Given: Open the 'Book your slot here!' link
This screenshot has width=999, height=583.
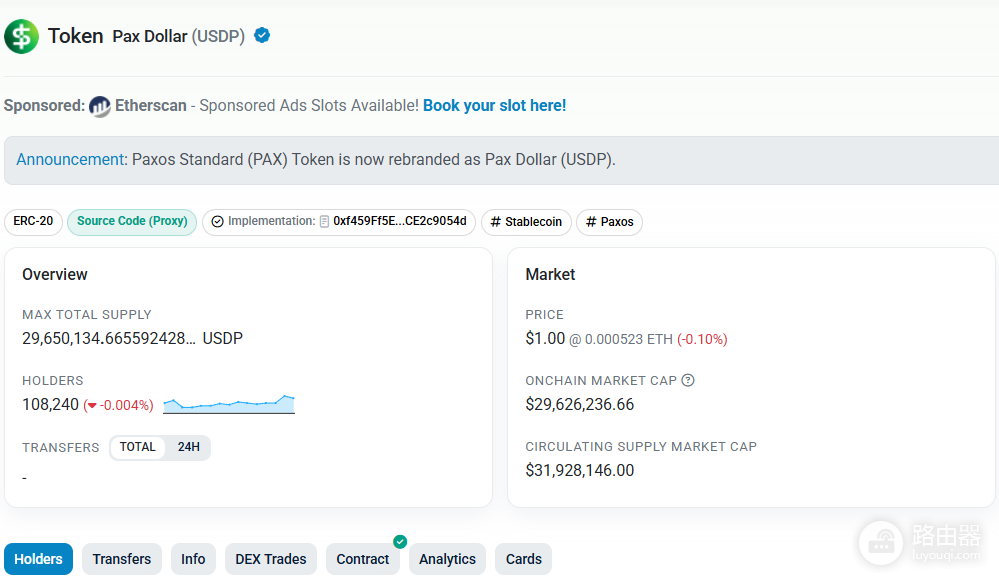Looking at the screenshot, I should [494, 106].
